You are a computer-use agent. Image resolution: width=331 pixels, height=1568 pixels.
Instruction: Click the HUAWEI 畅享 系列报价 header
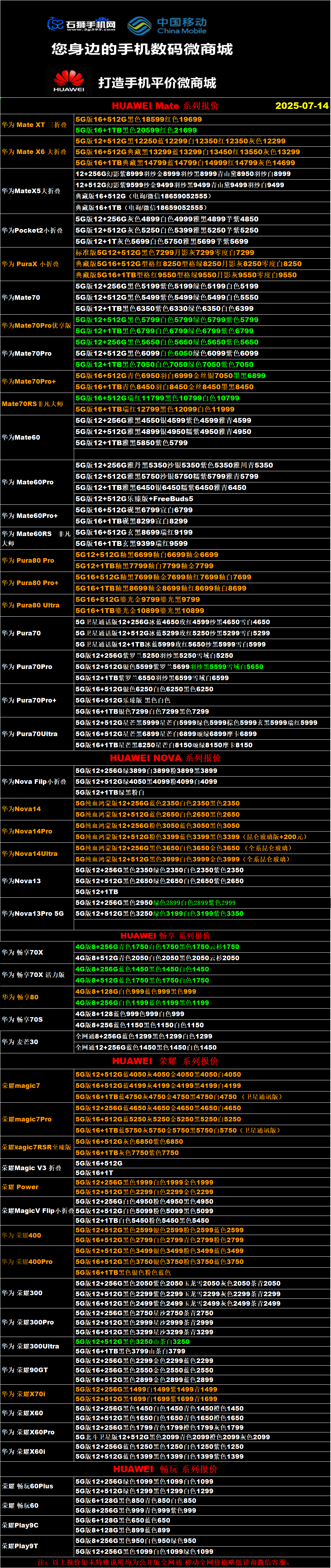coord(165,936)
